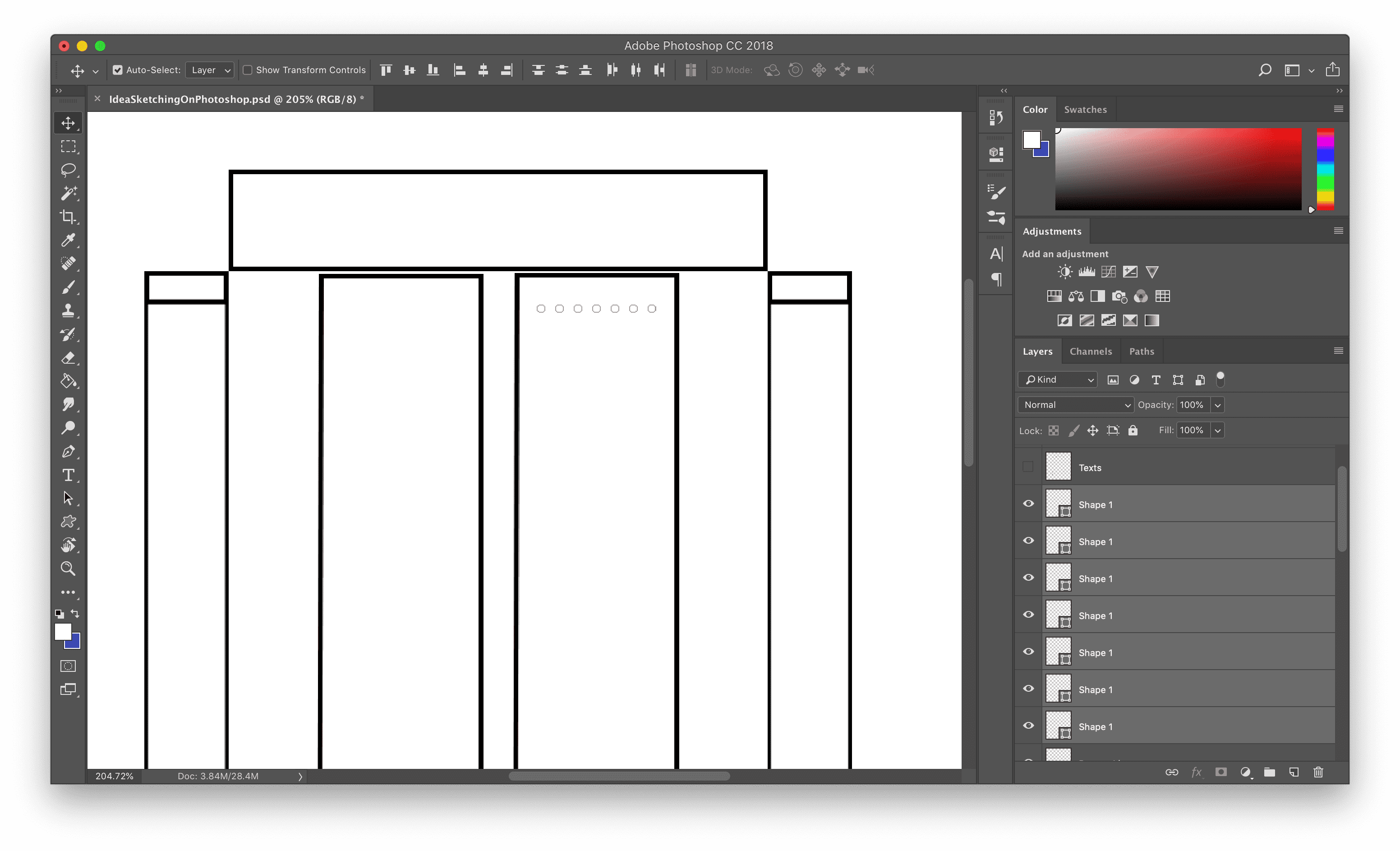The width and height of the screenshot is (1400, 851).
Task: Enable Show Transform Controls checkbox
Action: click(x=248, y=70)
